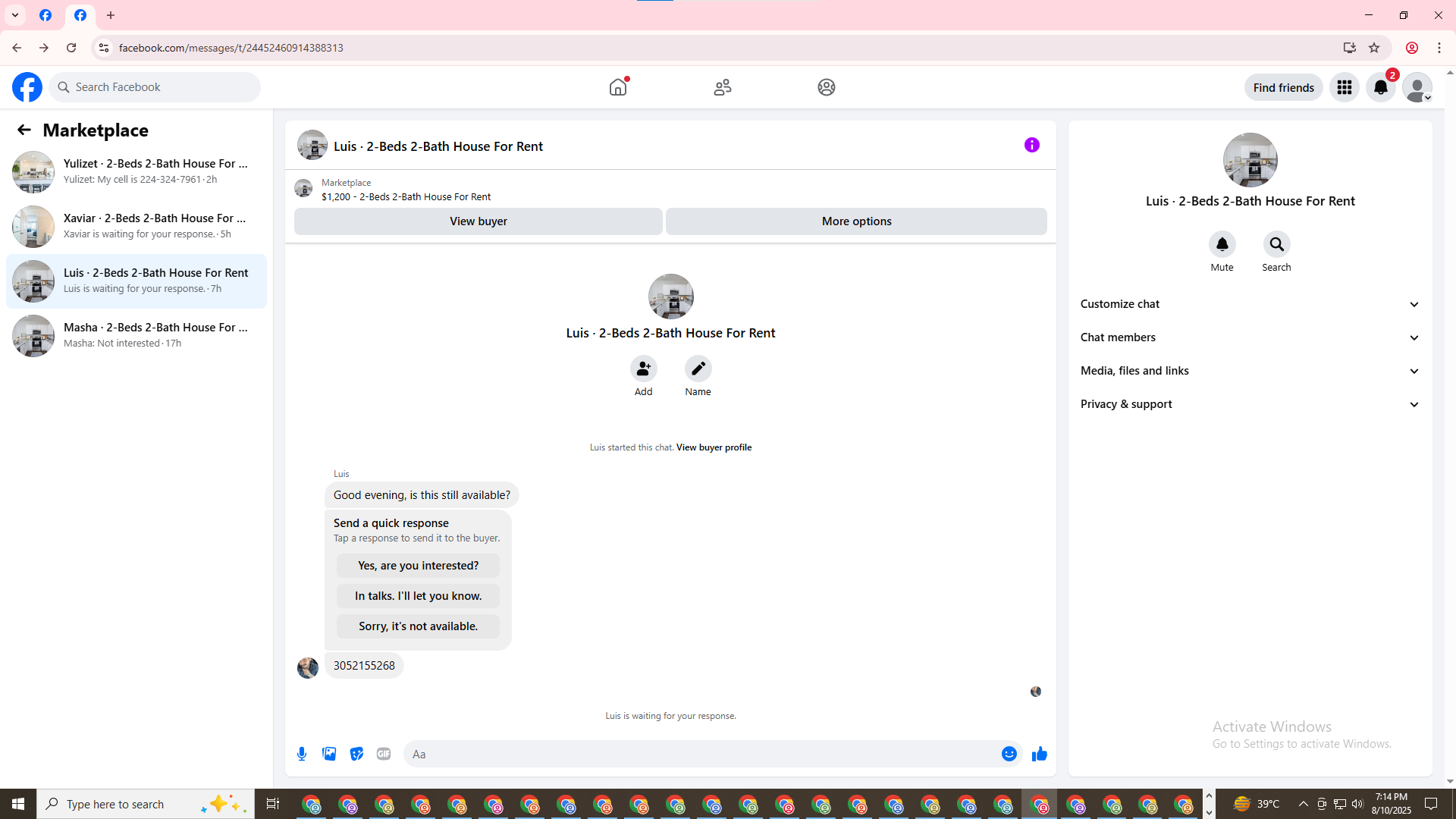The height and width of the screenshot is (819, 1456).
Task: Expand the Customize chat section
Action: [1250, 304]
